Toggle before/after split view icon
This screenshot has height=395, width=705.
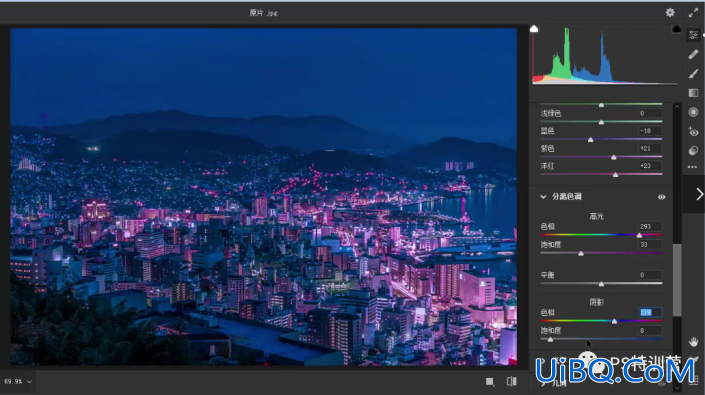click(x=511, y=381)
